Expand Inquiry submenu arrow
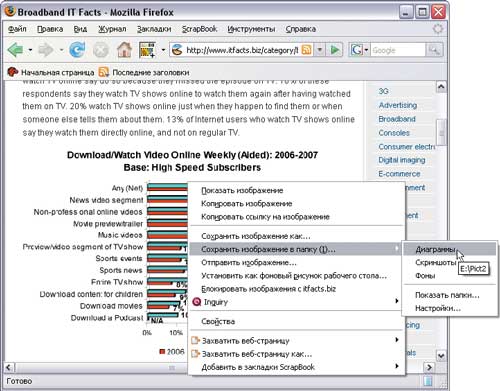This screenshot has height=391, width=500. [x=396, y=301]
